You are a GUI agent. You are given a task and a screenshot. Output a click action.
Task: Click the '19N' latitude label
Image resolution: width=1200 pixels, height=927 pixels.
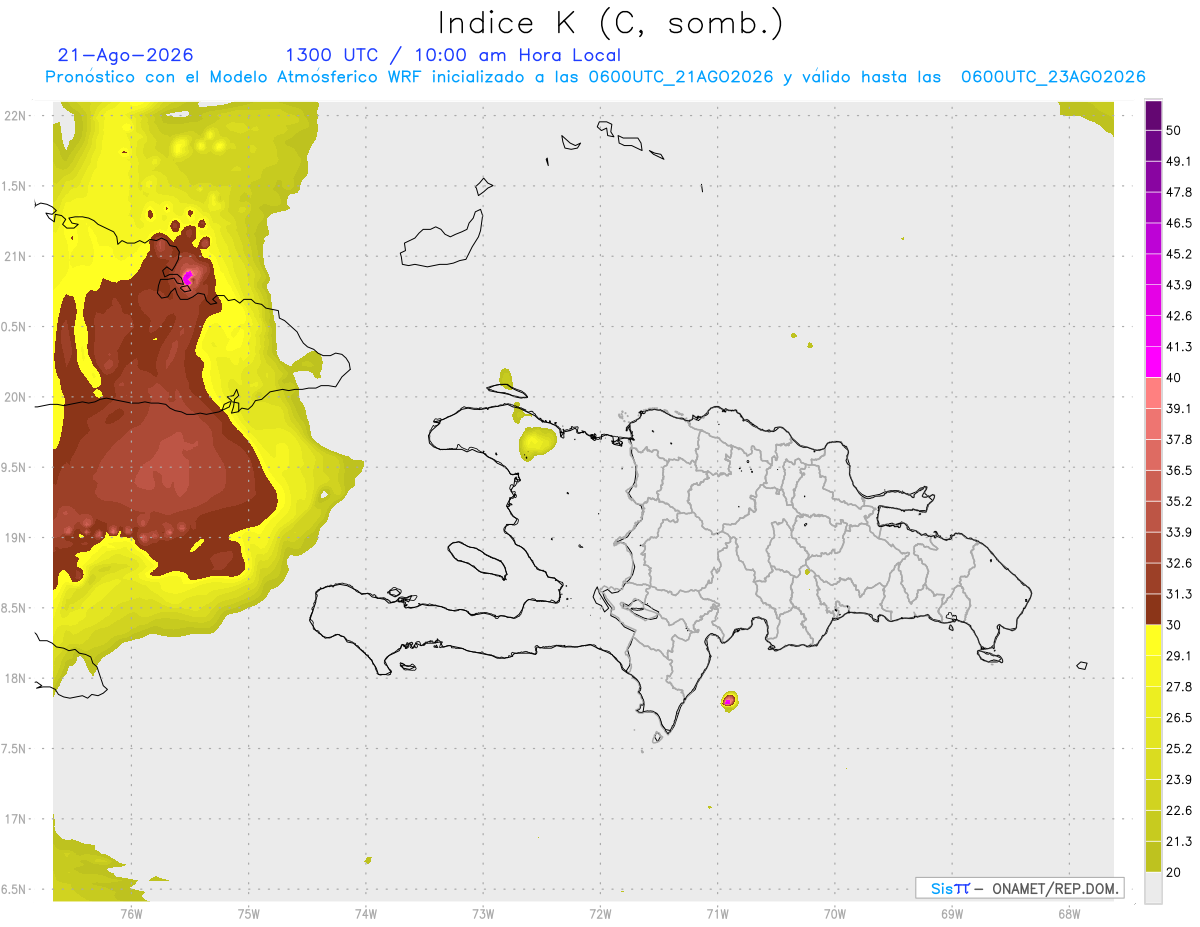tap(16, 537)
